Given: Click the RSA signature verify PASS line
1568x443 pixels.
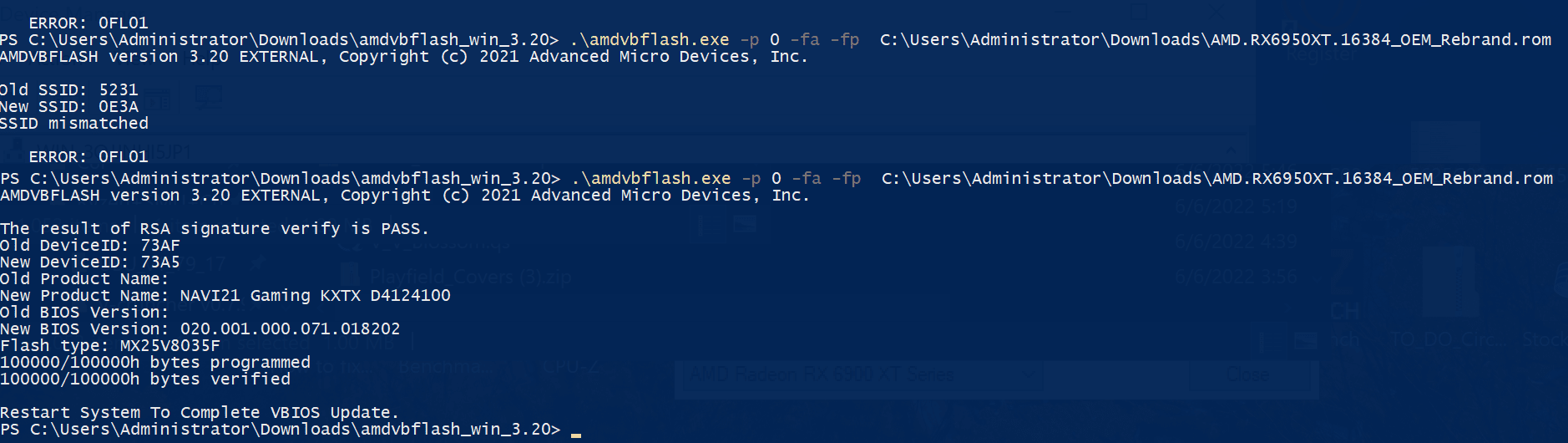Looking at the screenshot, I should point(215,228).
